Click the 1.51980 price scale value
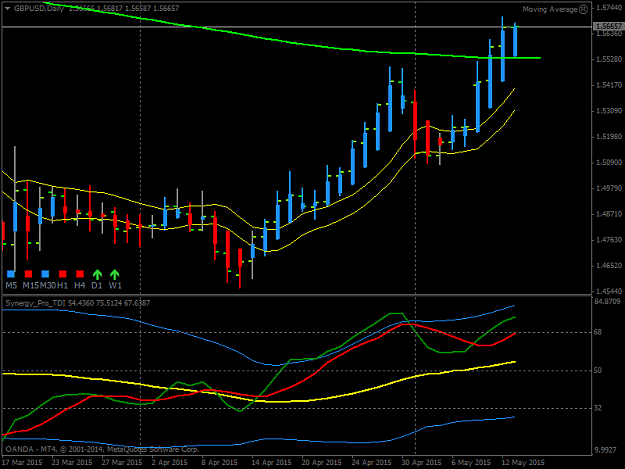Viewport: 625px width, 469px height. 609,137
